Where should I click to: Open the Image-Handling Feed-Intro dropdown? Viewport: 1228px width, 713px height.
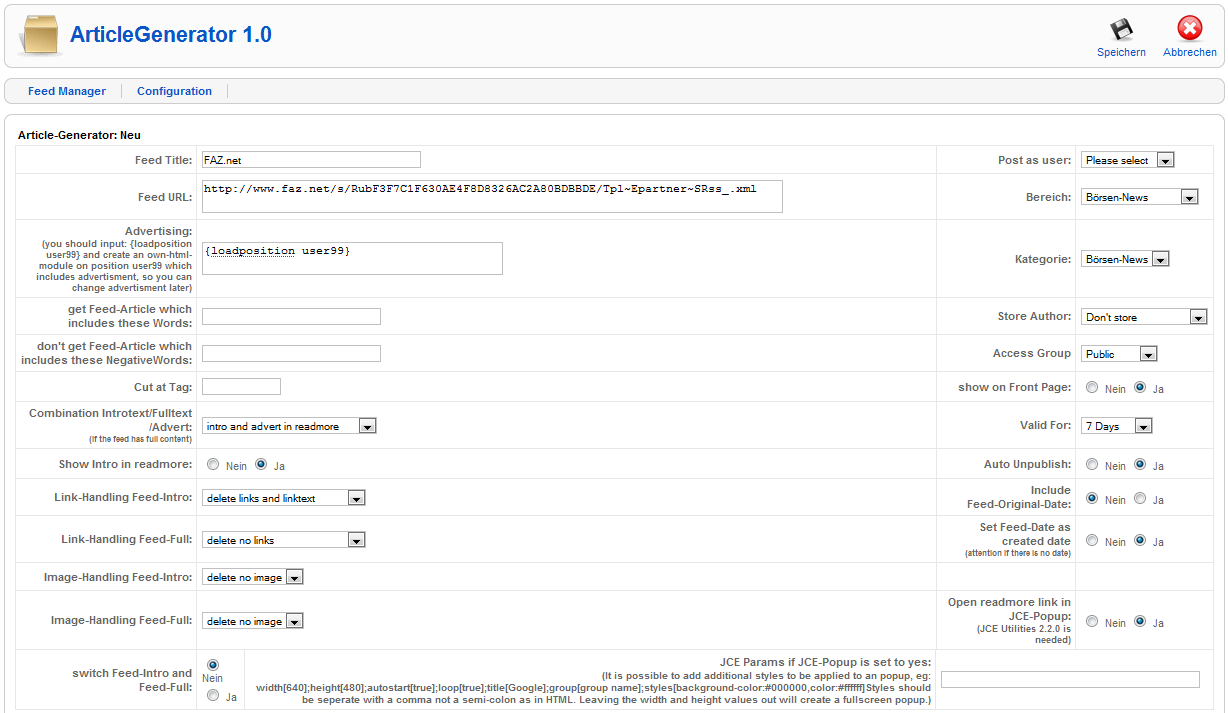click(x=253, y=577)
